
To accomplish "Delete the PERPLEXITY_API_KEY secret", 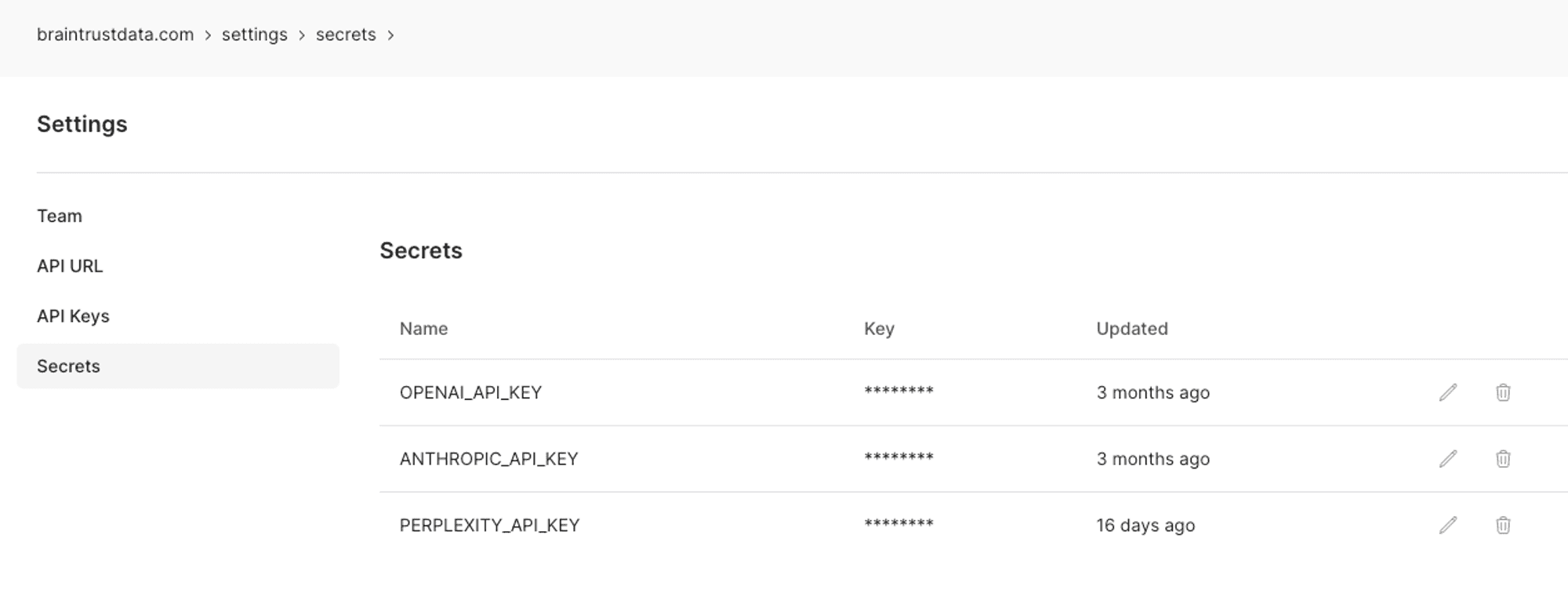I will 1502,525.
